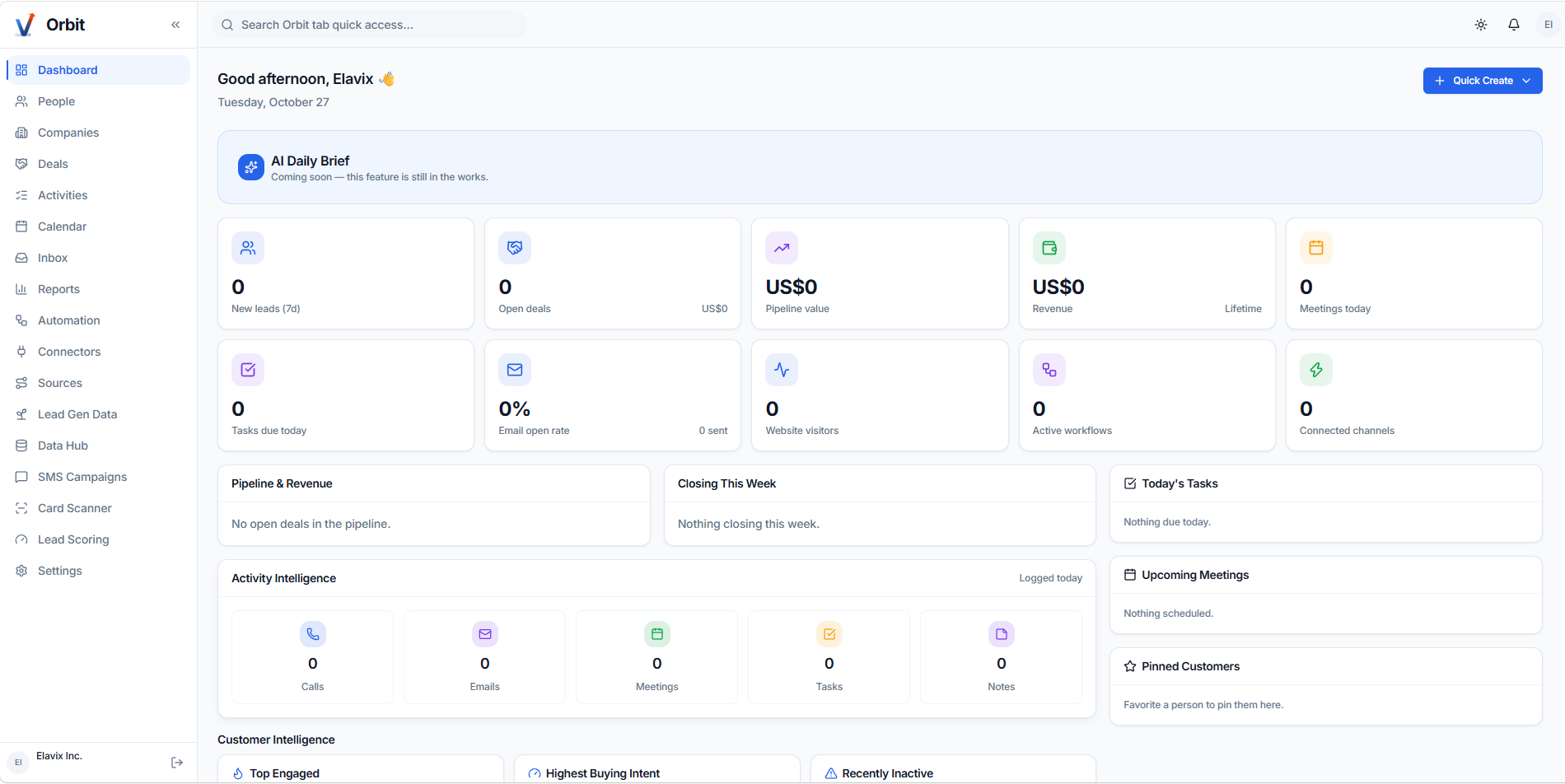Click the Meetings icon in Activity Intelligence

[x=657, y=634]
